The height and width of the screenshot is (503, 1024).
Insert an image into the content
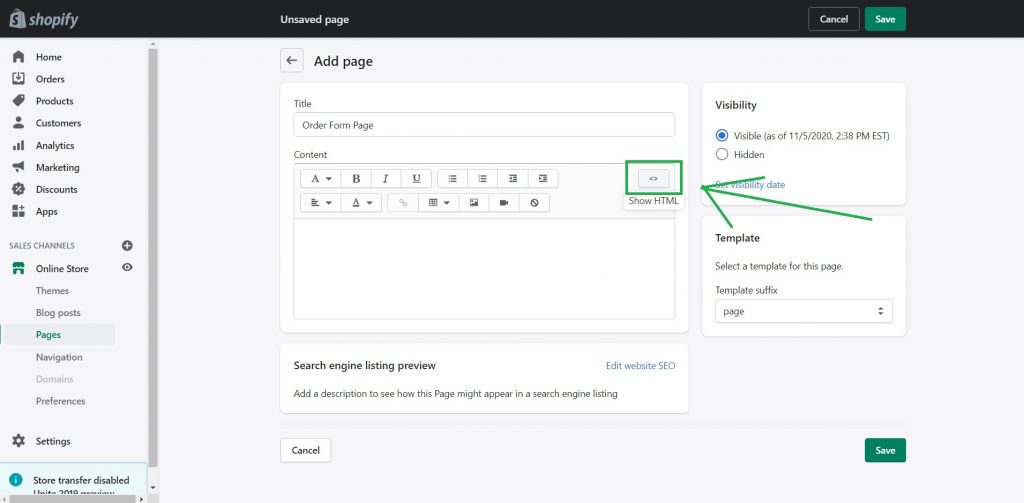tap(474, 202)
